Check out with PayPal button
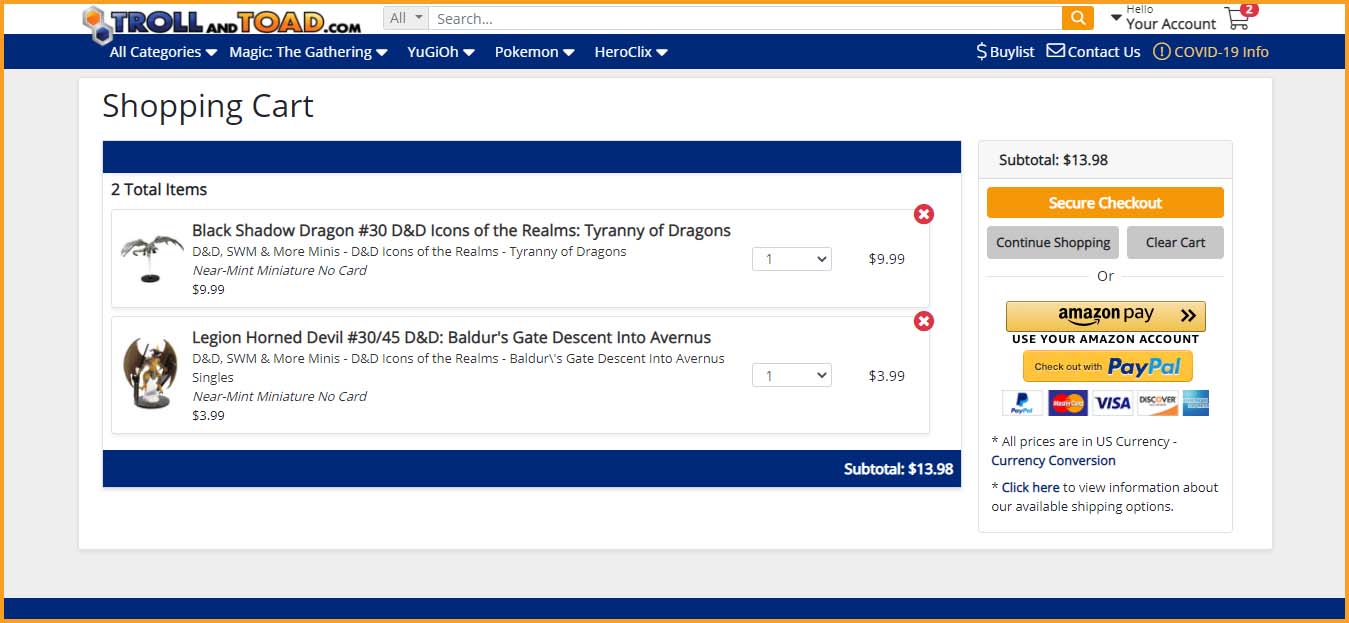Image resolution: width=1349 pixels, height=623 pixels. pos(1108,366)
